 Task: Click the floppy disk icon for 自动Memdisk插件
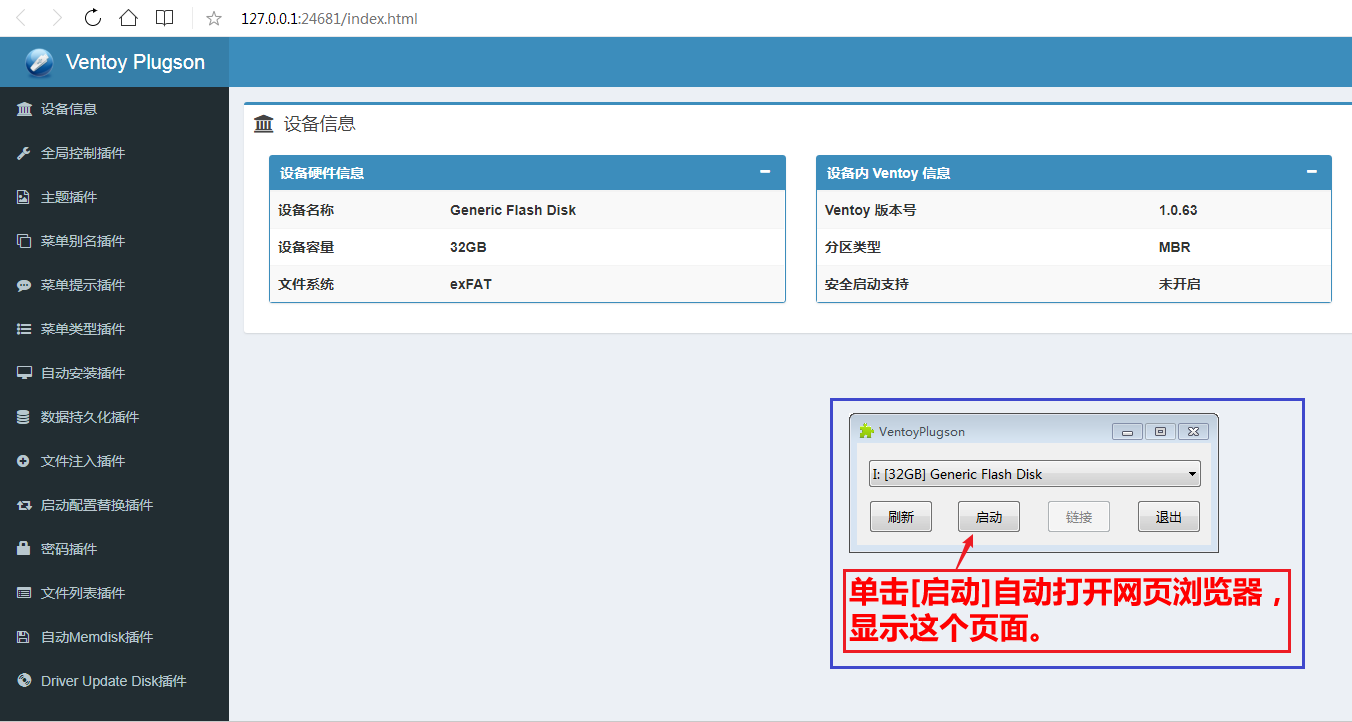[x=24, y=637]
